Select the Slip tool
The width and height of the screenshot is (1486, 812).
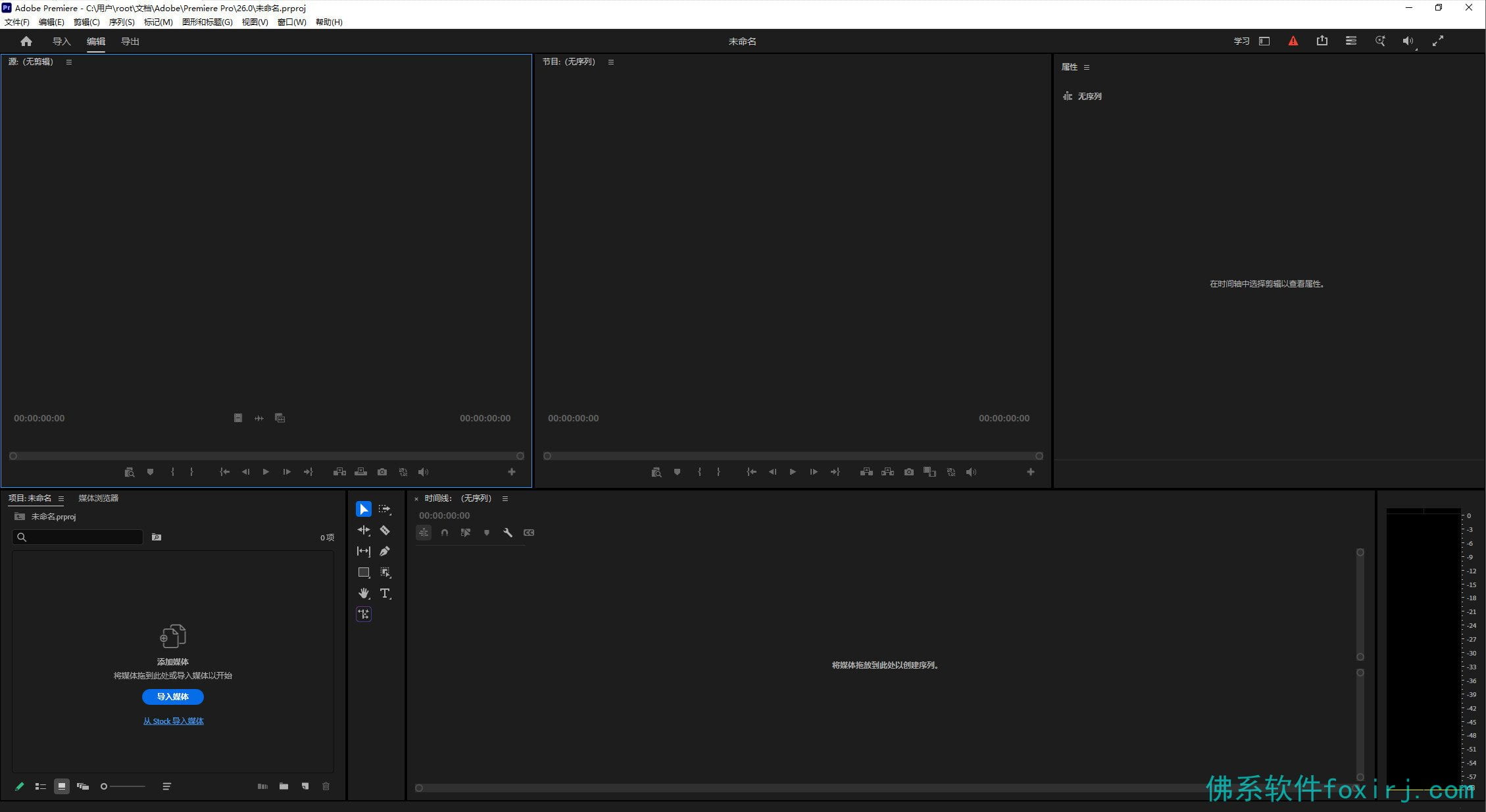pyautogui.click(x=363, y=551)
